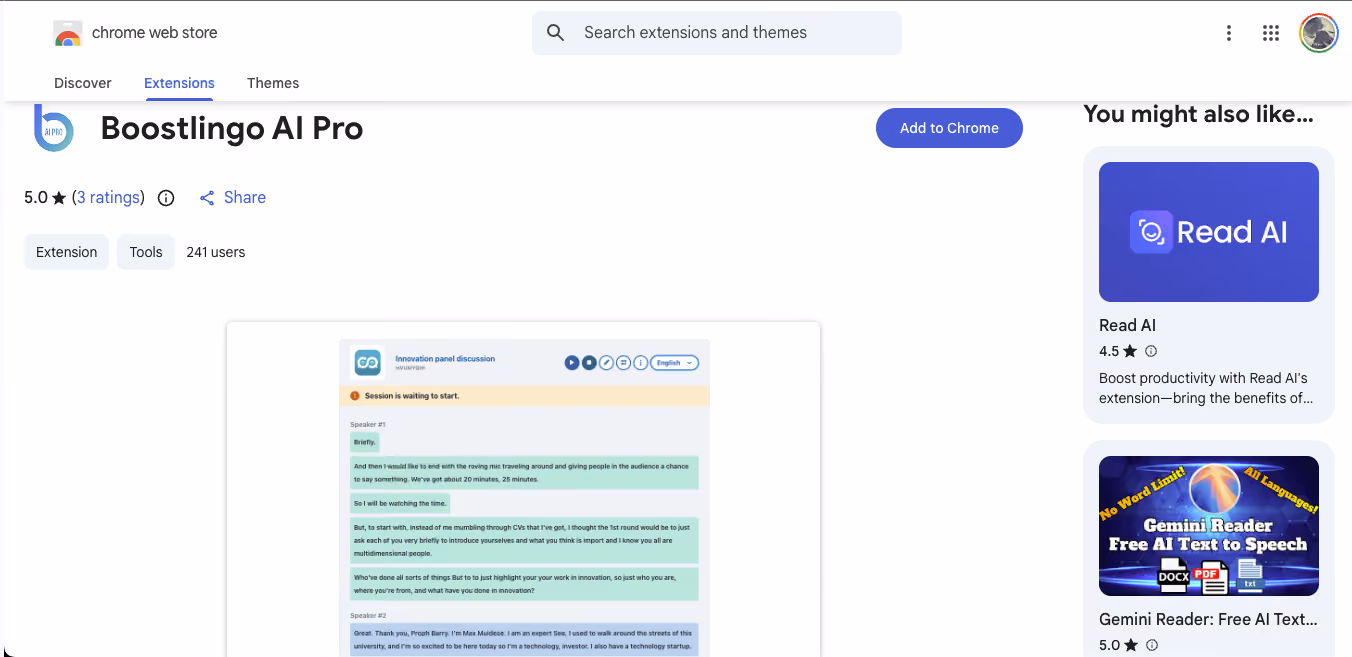
Task: Open the three-dot more options menu
Action: click(1229, 33)
